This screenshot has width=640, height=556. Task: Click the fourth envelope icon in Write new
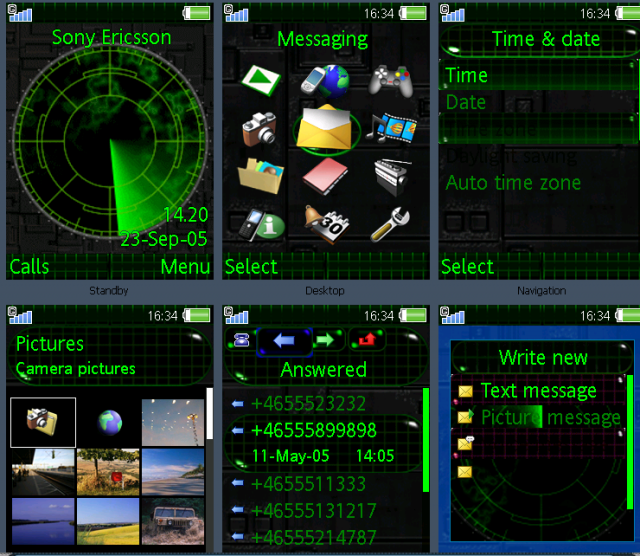[465, 472]
